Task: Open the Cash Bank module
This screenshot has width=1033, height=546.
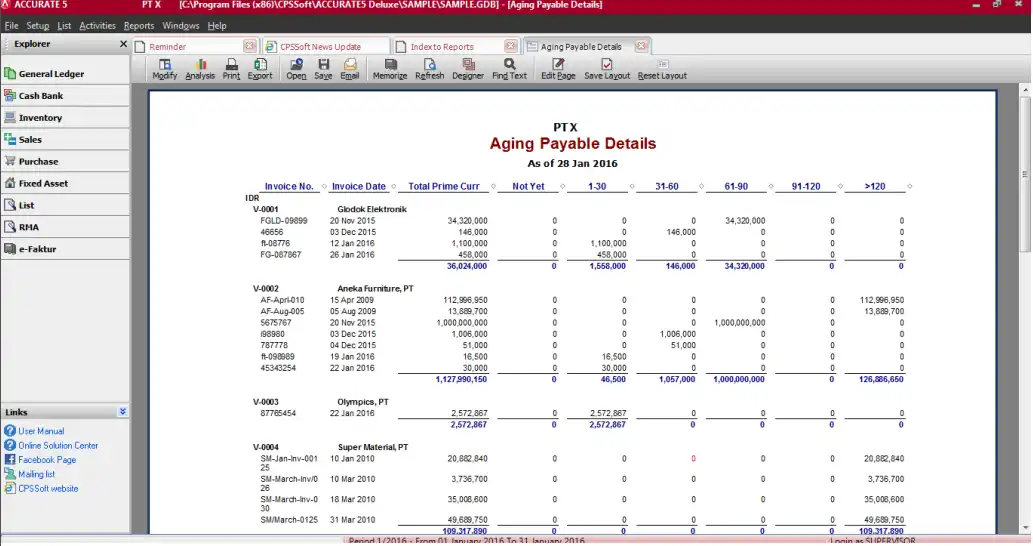Action: click(x=65, y=96)
